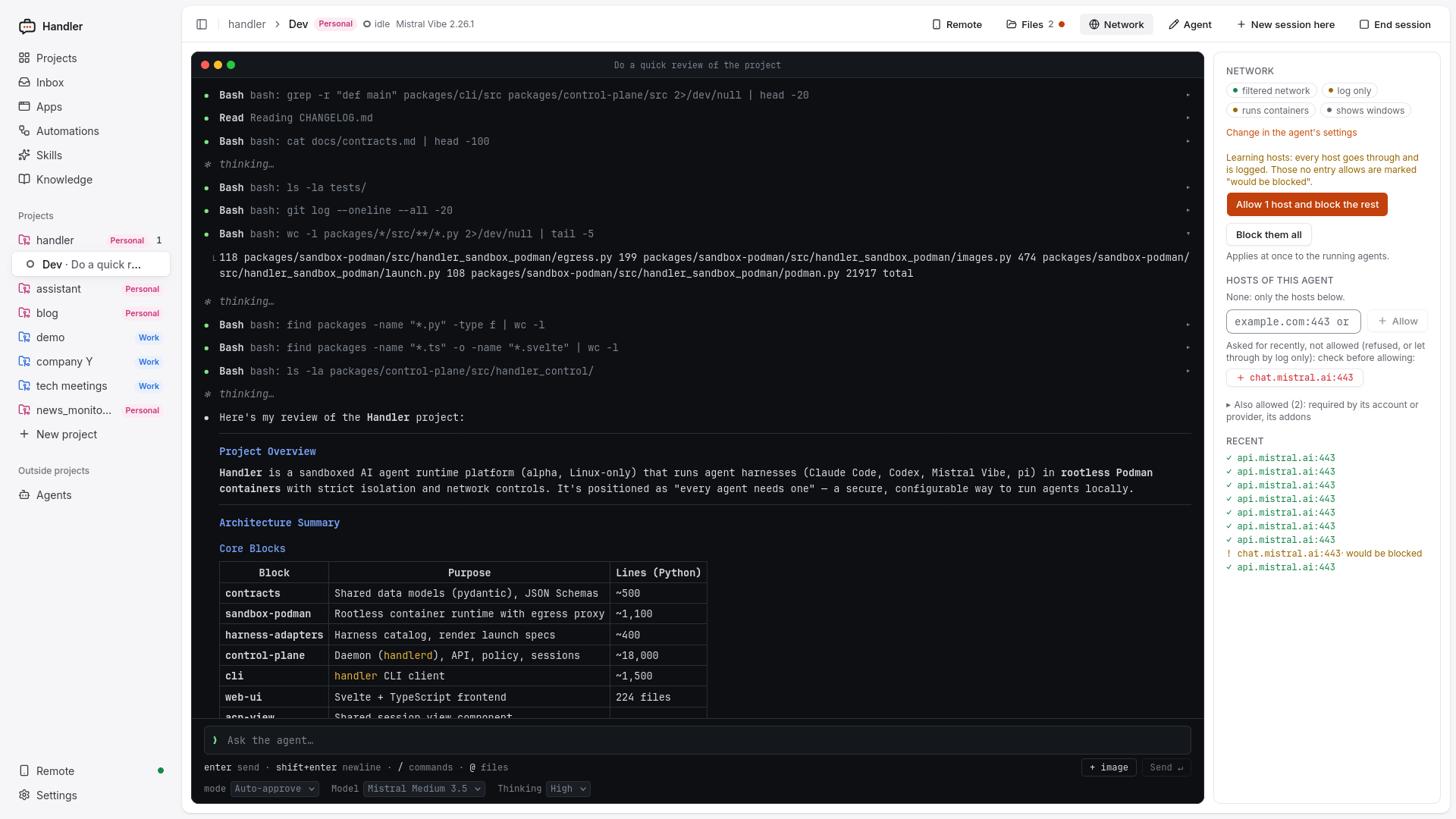Screen dimensions: 1456x819
Task: Click Allow 1 host and block the rest
Action: click(1307, 205)
